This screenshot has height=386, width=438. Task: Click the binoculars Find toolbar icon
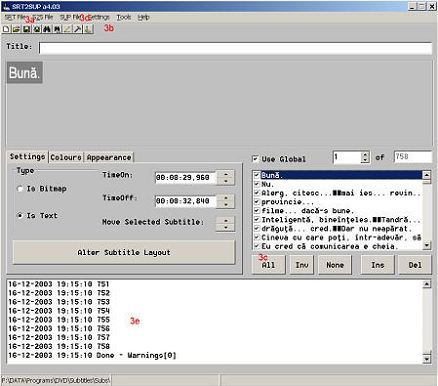coord(47,29)
